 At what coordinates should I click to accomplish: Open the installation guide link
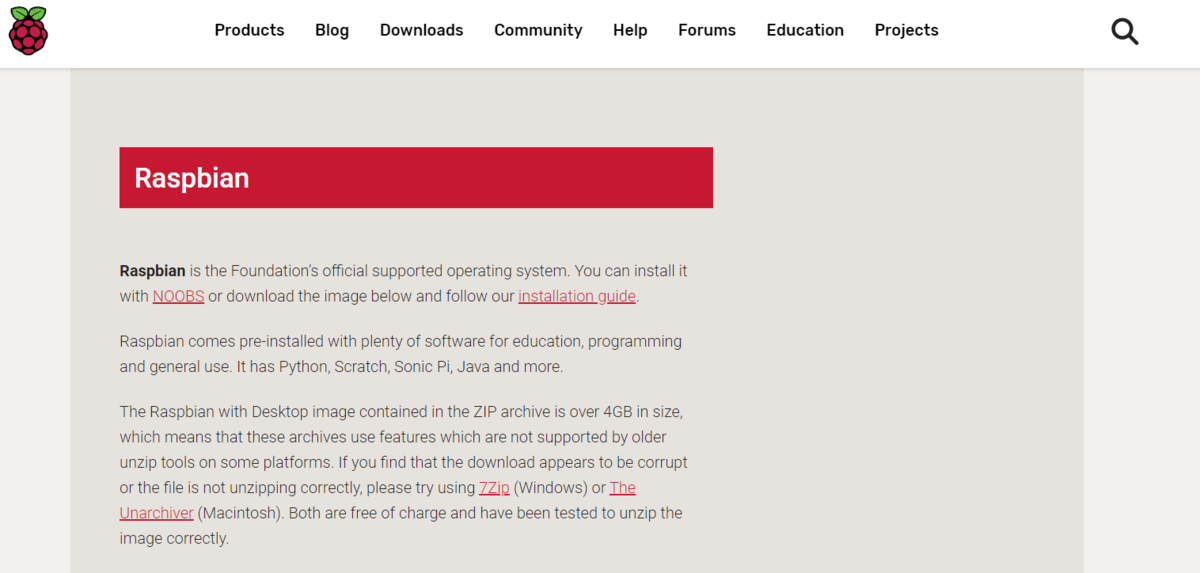point(577,296)
